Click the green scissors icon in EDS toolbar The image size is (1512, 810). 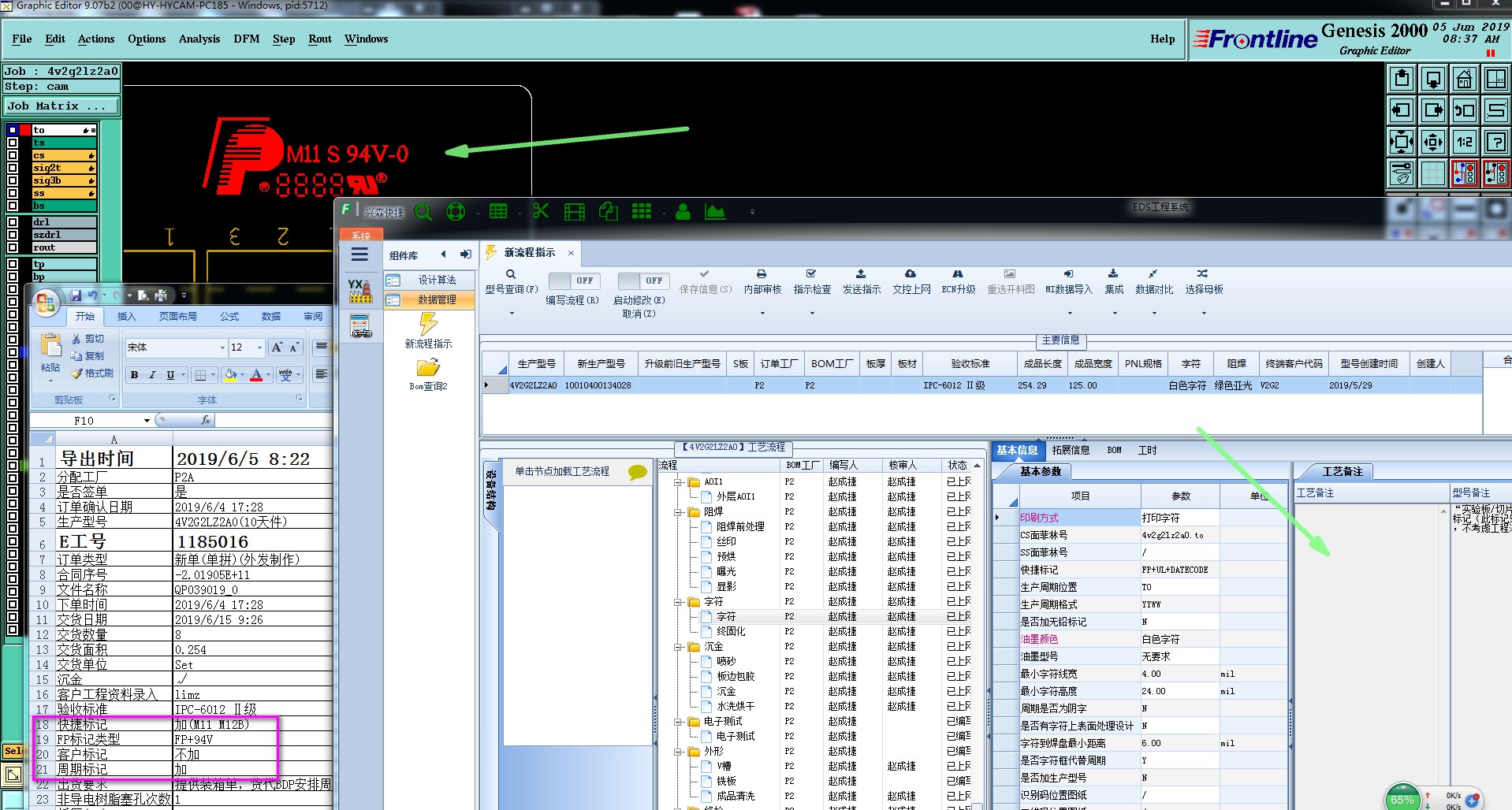pos(541,211)
